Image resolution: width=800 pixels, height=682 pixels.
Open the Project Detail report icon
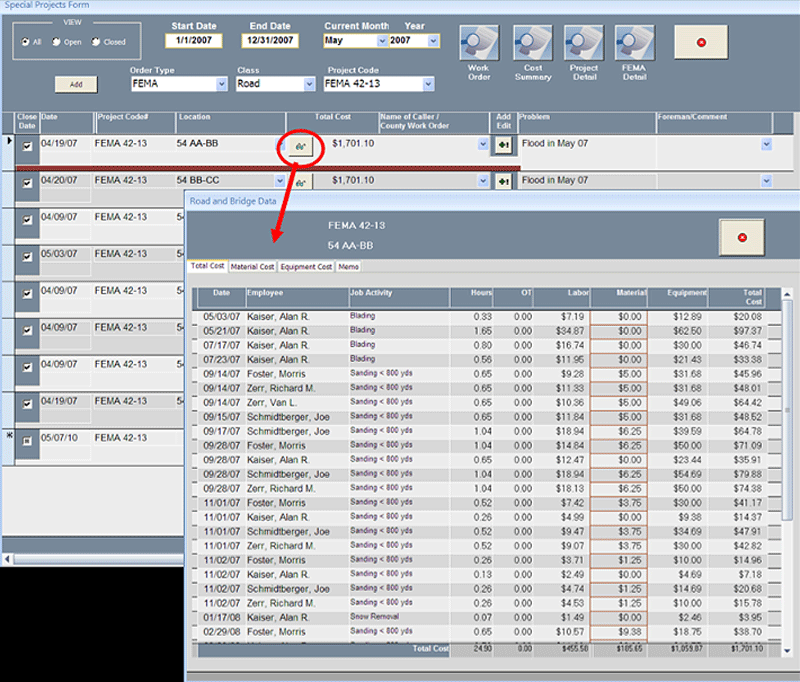pyautogui.click(x=584, y=43)
